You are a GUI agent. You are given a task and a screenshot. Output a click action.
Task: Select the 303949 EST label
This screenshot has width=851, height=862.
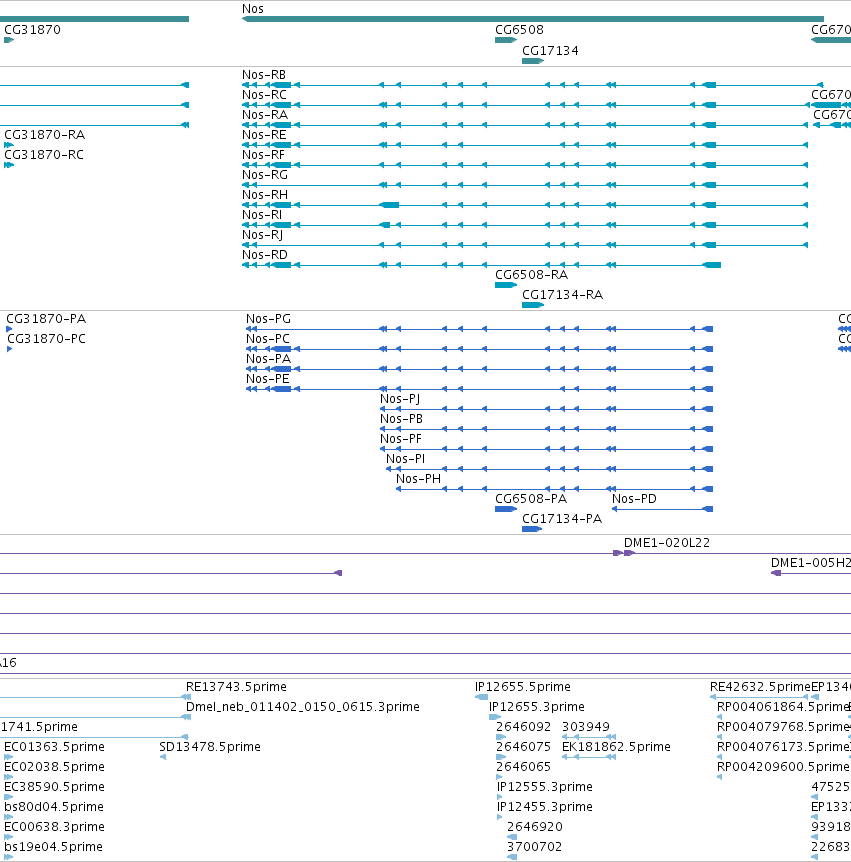(x=585, y=727)
